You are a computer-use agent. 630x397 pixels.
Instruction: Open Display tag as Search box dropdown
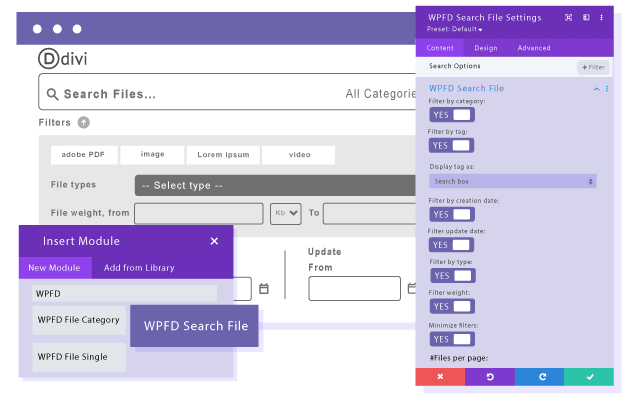pyautogui.click(x=513, y=181)
